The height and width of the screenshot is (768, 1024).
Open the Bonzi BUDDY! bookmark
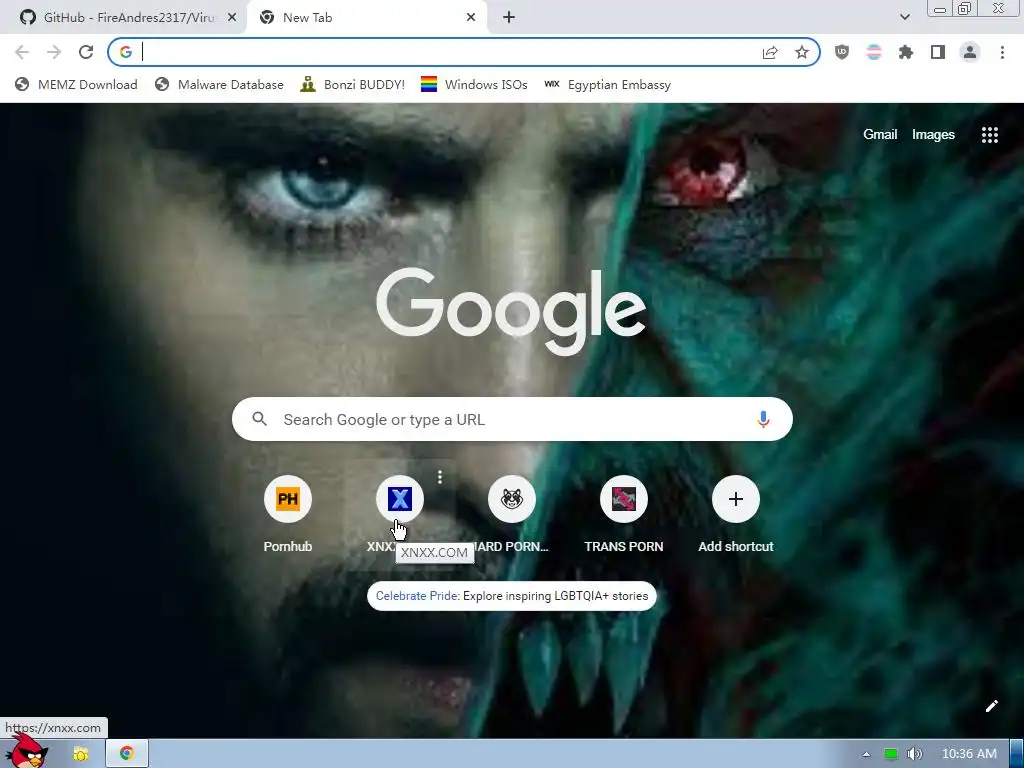353,85
